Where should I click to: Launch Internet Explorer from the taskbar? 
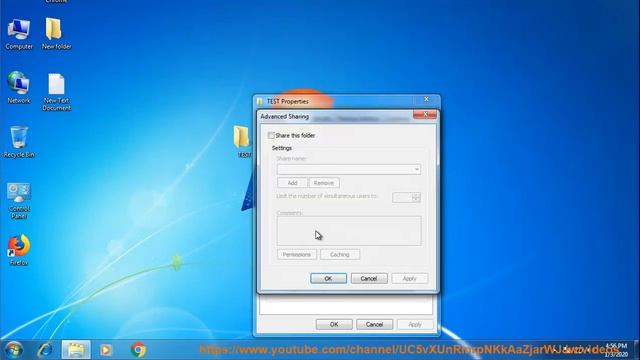(x=44, y=350)
